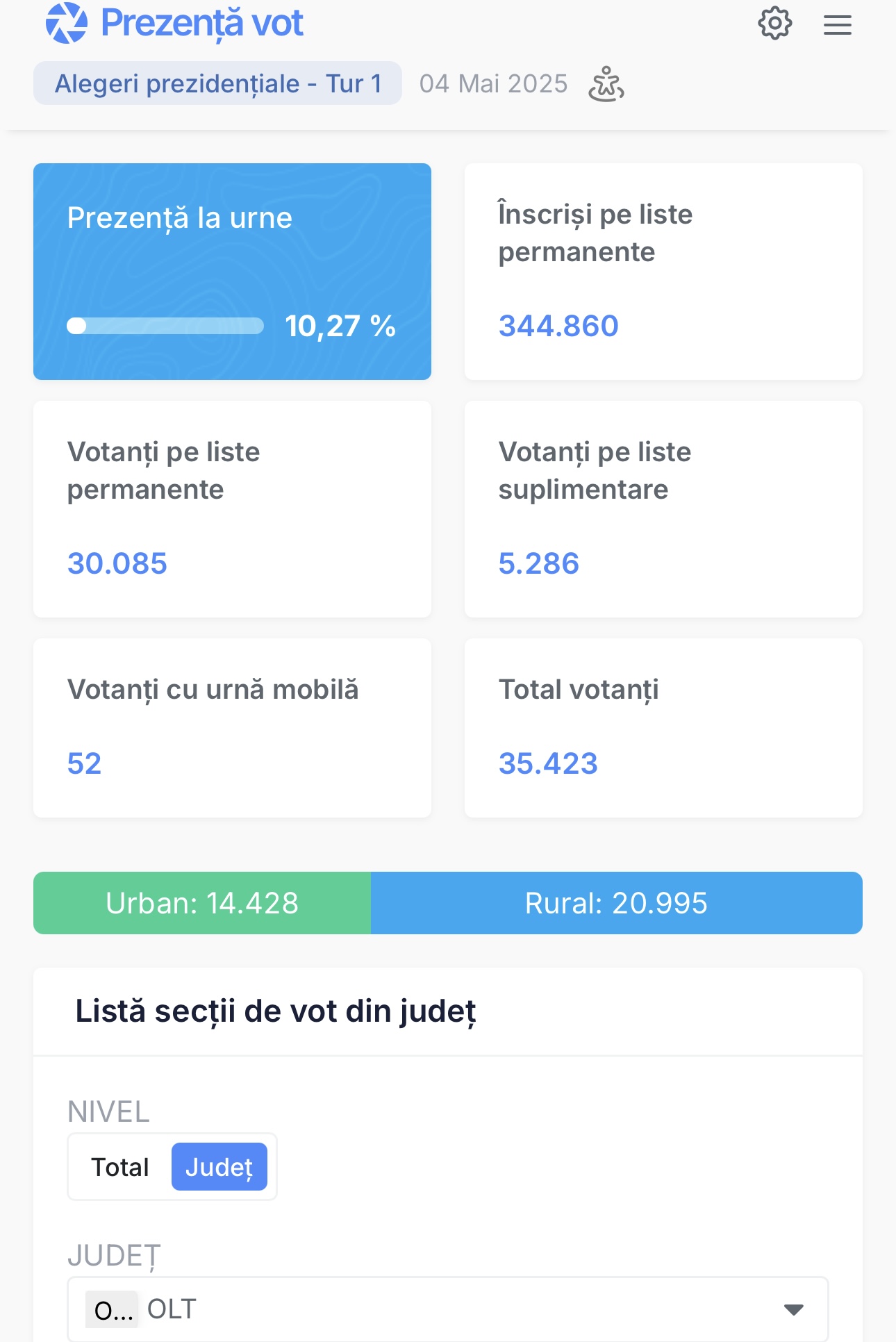Click the Prezență vot aperture logo
The height and width of the screenshot is (1342, 896).
(67, 23)
